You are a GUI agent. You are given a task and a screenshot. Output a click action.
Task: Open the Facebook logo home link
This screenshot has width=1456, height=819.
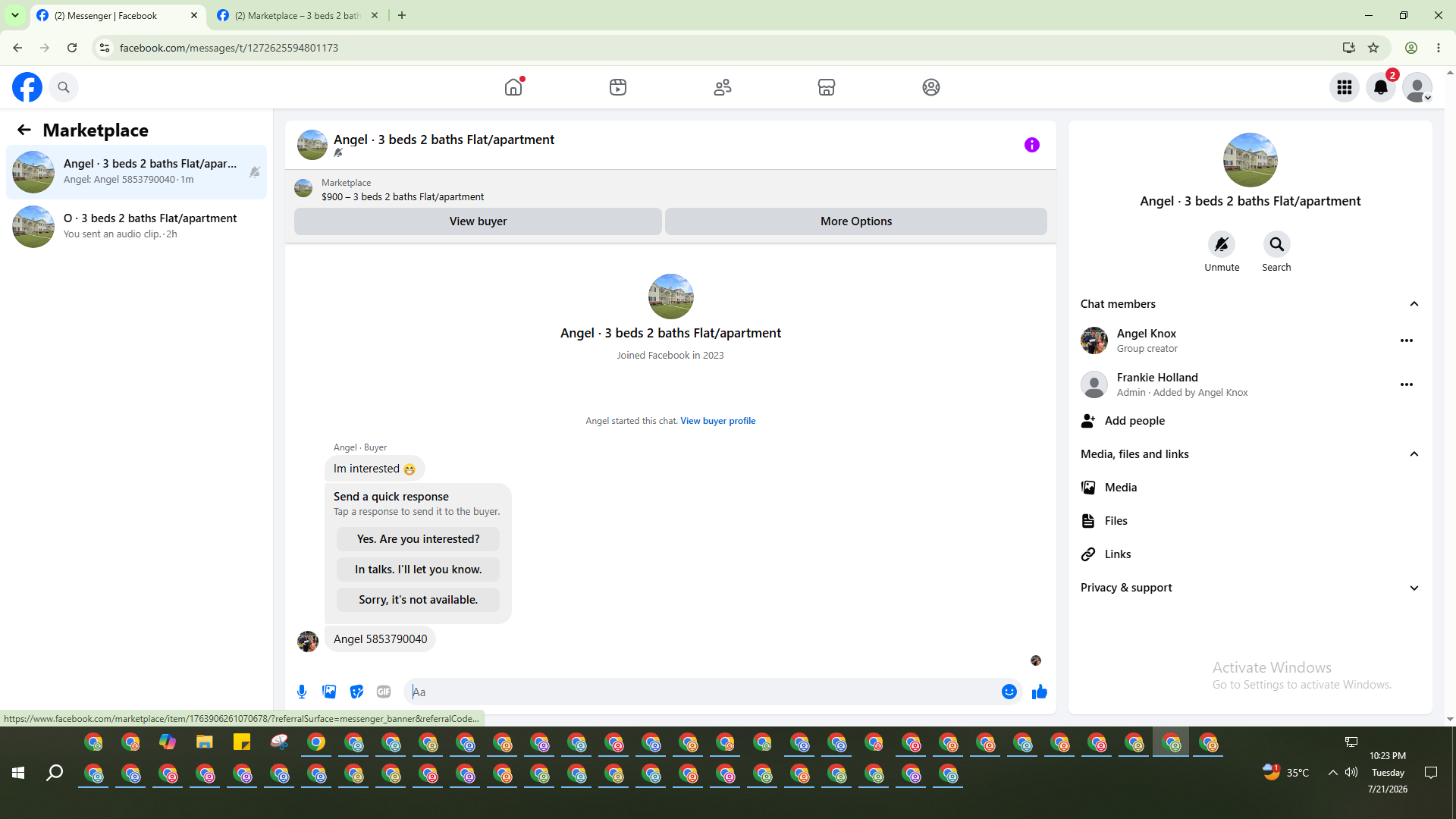(27, 87)
